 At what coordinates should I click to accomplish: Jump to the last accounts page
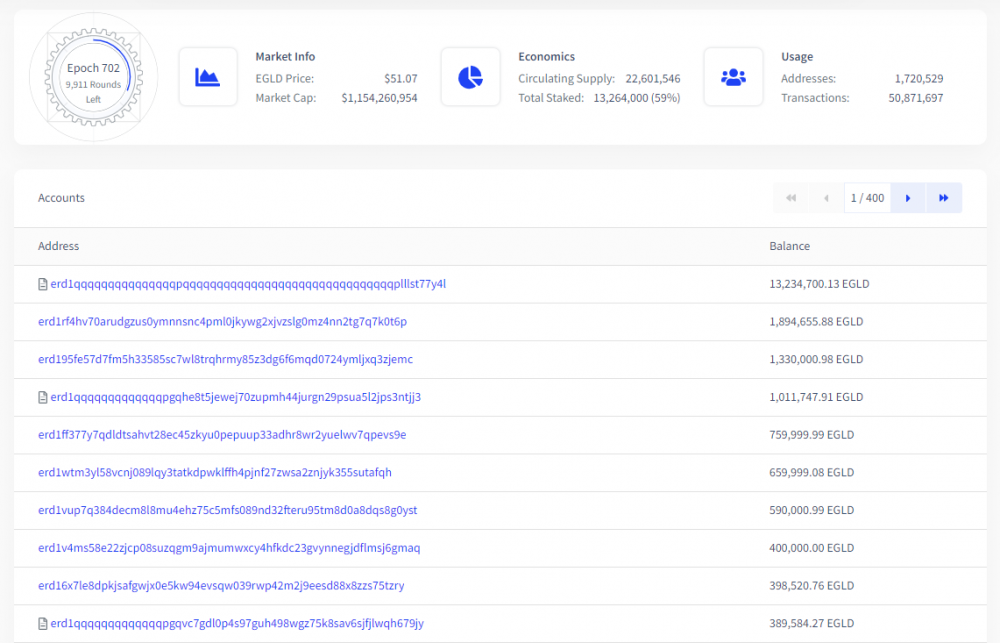coord(943,198)
